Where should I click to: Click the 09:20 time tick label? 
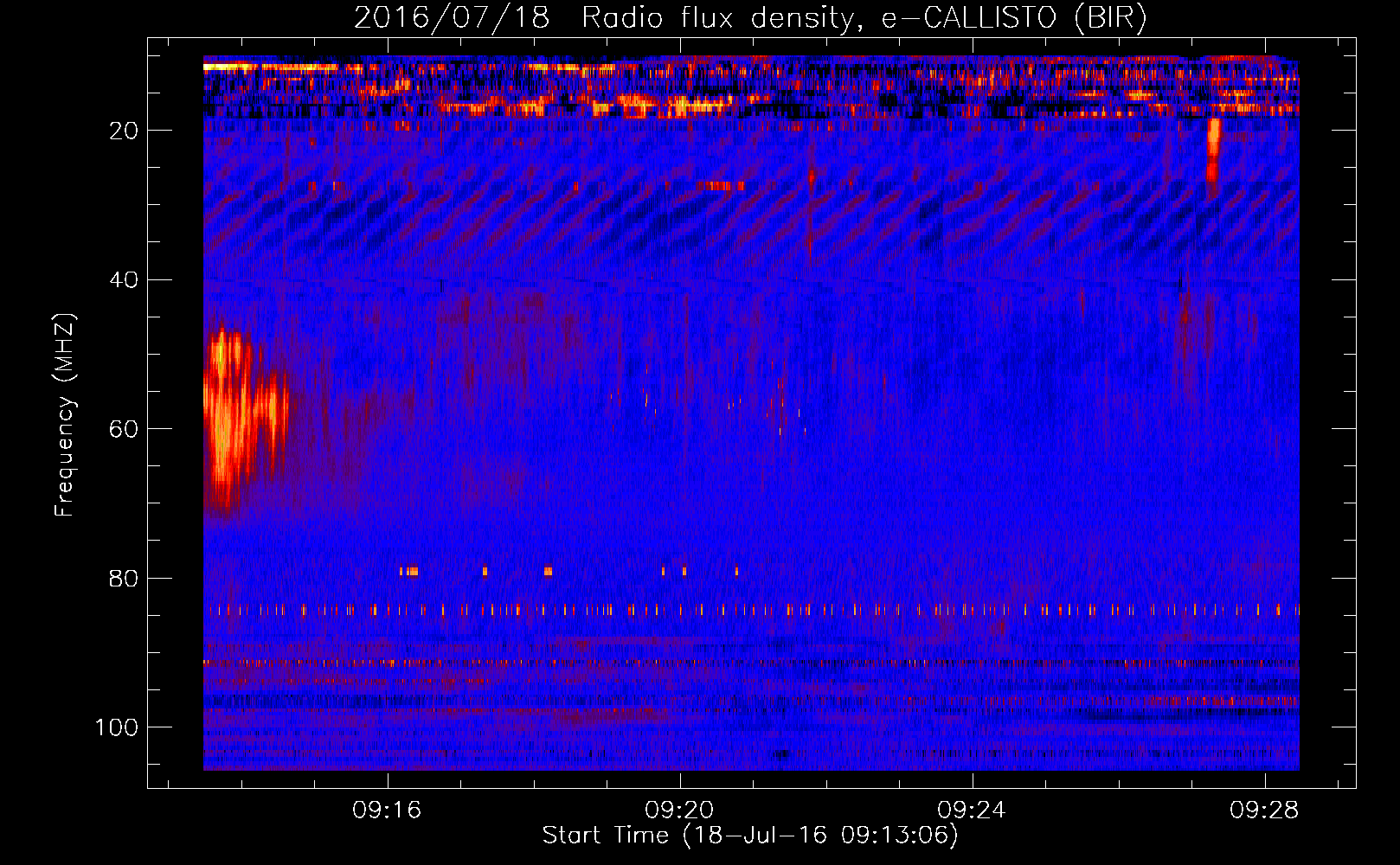(x=679, y=810)
